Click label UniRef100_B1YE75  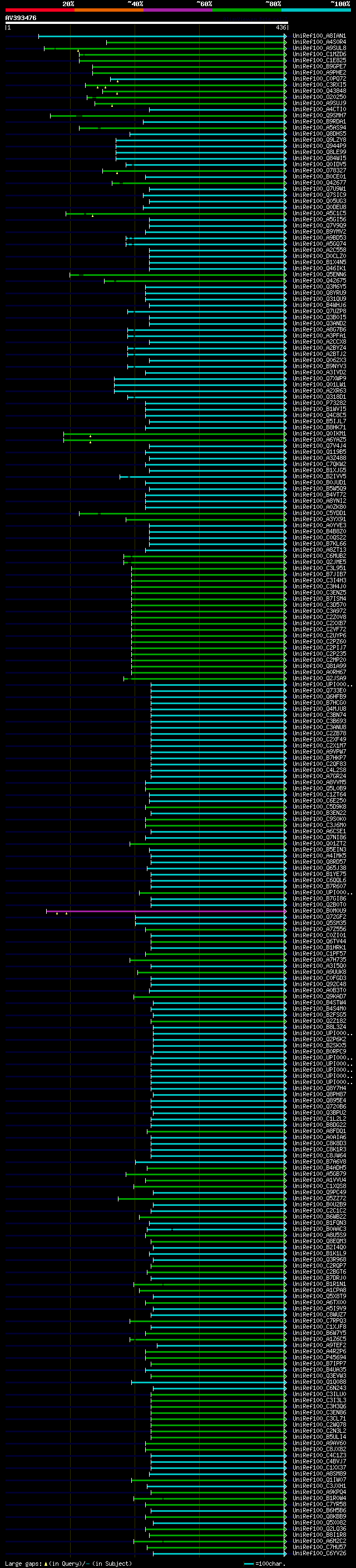[x=319, y=874]
